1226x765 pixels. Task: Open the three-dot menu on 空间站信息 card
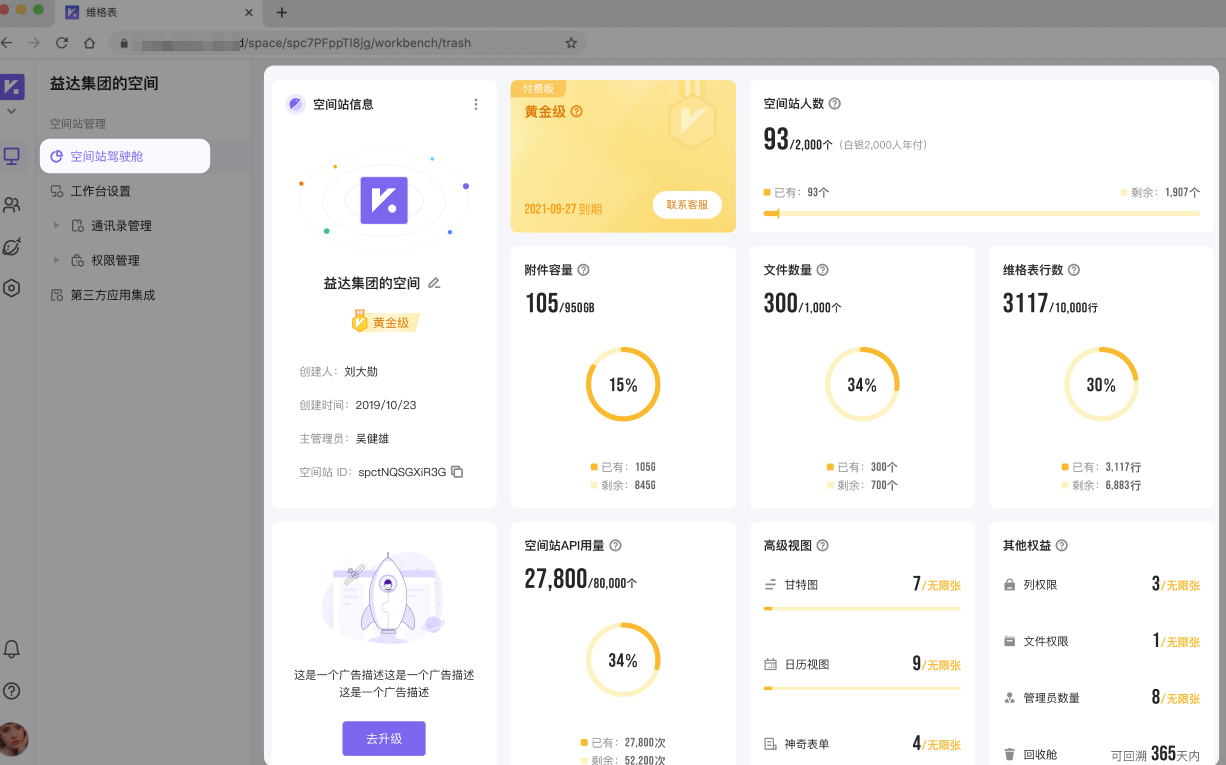(x=476, y=104)
